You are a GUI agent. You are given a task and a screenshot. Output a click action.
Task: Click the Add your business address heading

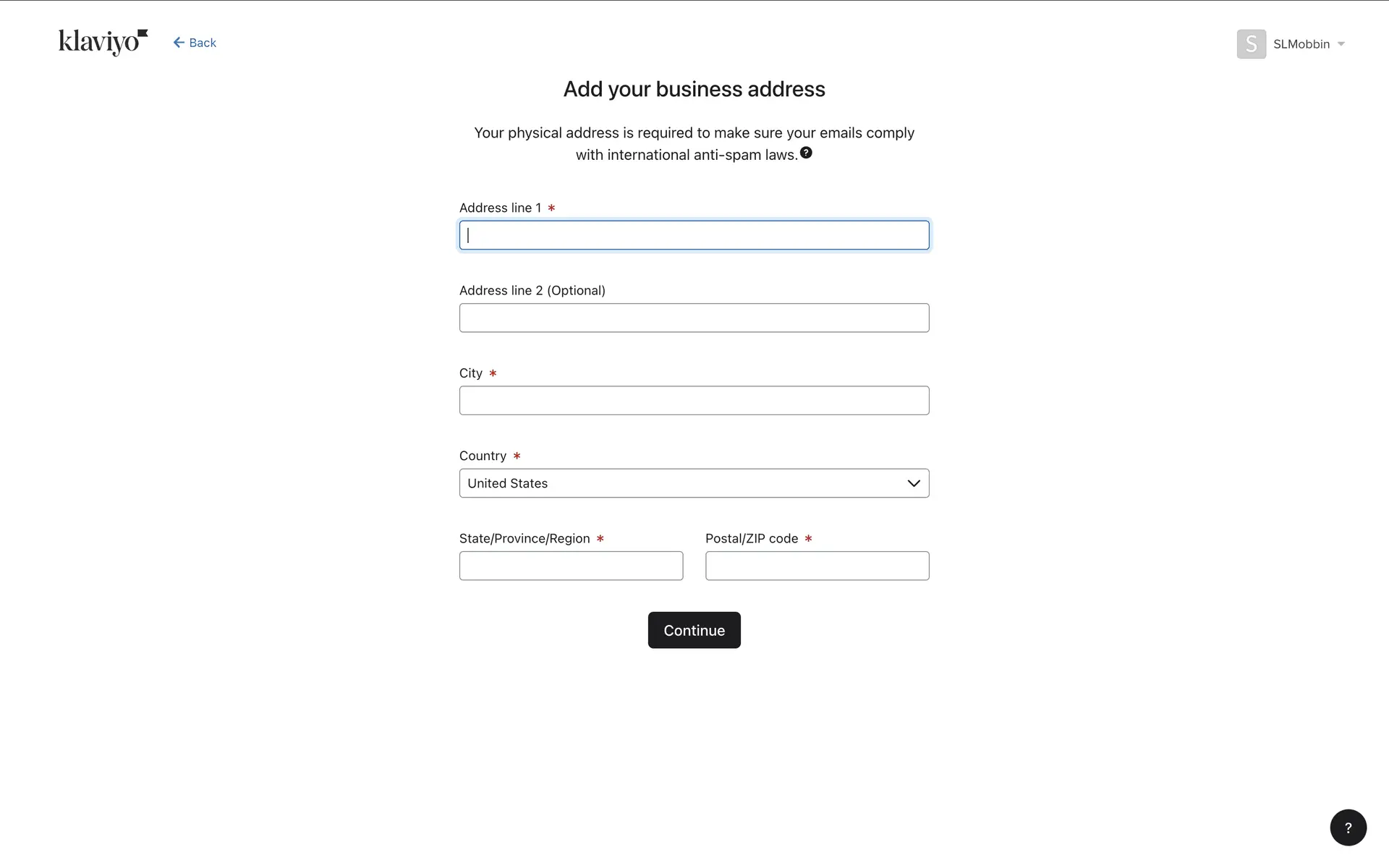click(x=694, y=89)
